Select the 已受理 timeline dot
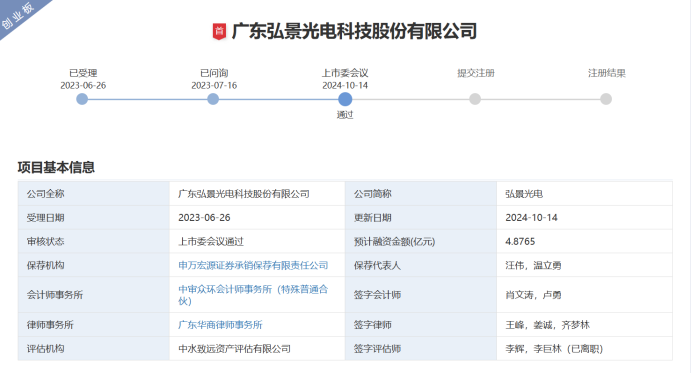The width and height of the screenshot is (692, 373). pyautogui.click(x=82, y=99)
